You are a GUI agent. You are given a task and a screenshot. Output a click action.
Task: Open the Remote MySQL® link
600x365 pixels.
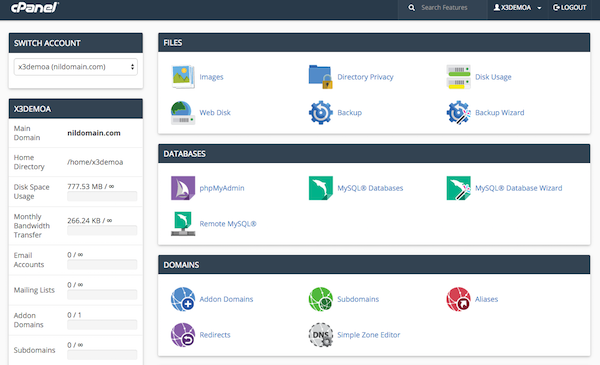pyautogui.click(x=228, y=223)
